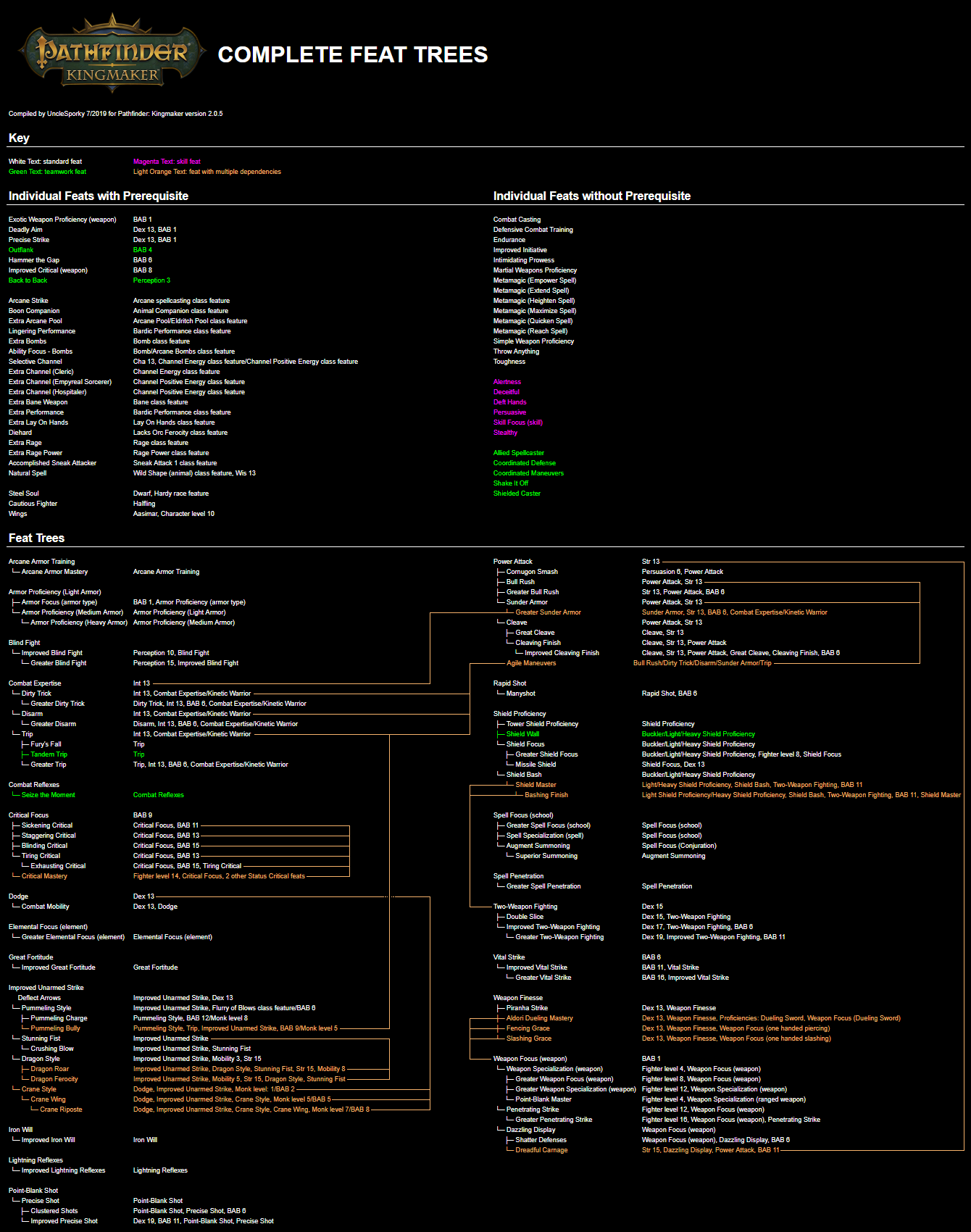Select the magenta Skill Focus (skill) feat
Viewport: 971px width, 1232px height.
click(517, 423)
